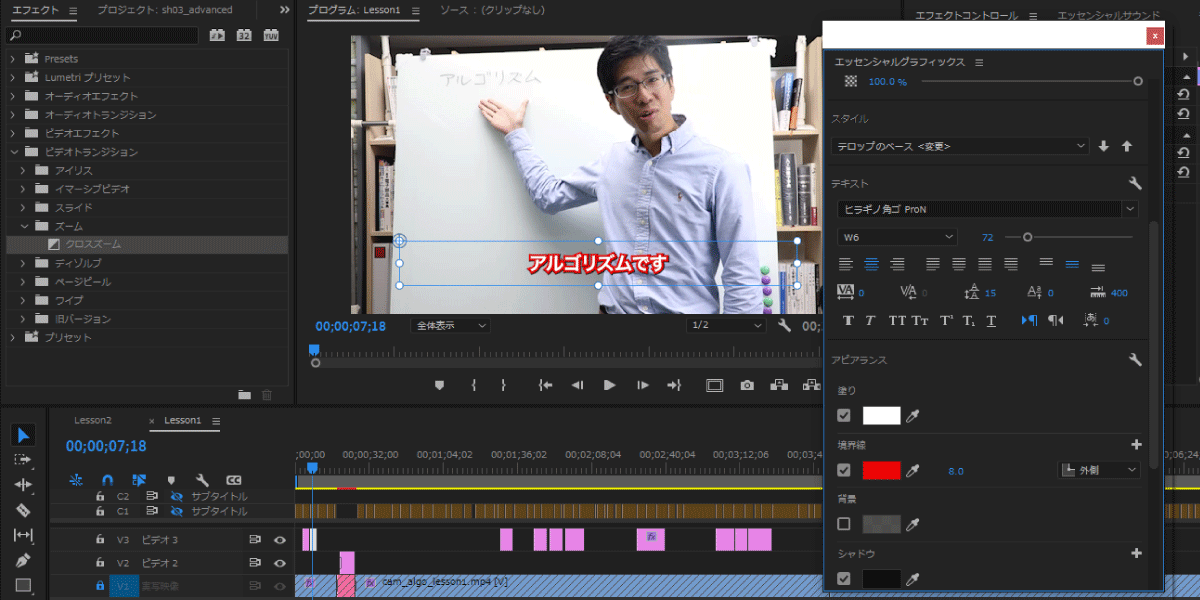Open timeline display settings wrench
This screenshot has width=1200, height=600.
[202, 480]
